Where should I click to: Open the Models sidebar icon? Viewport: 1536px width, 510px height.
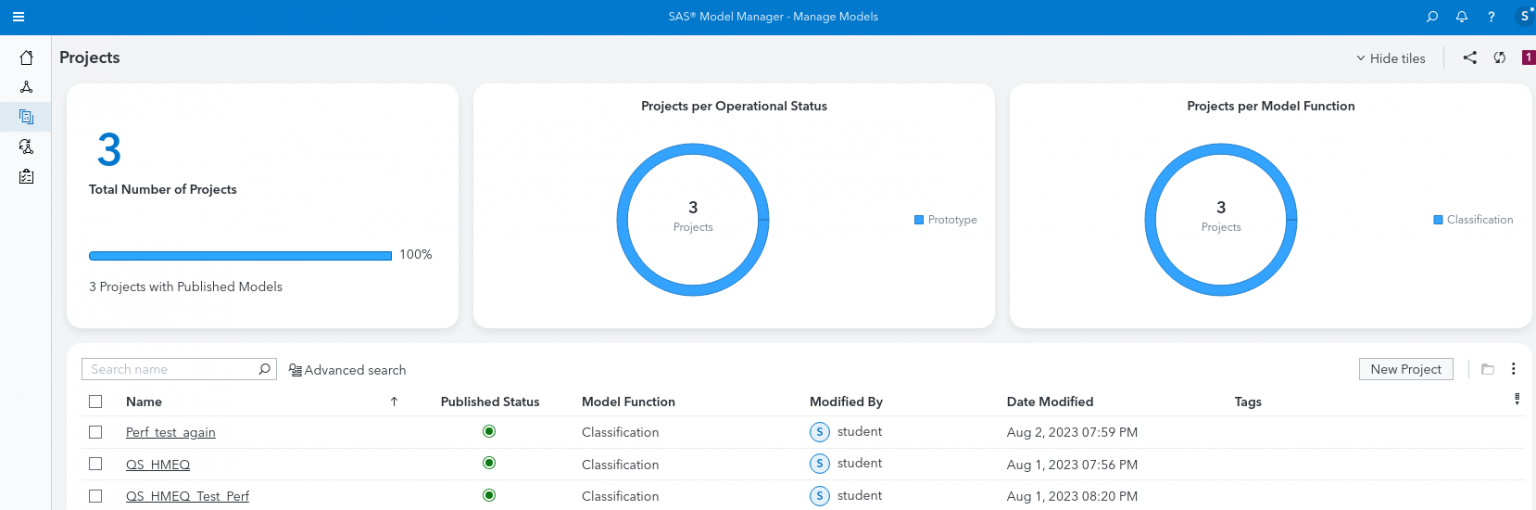(x=26, y=87)
